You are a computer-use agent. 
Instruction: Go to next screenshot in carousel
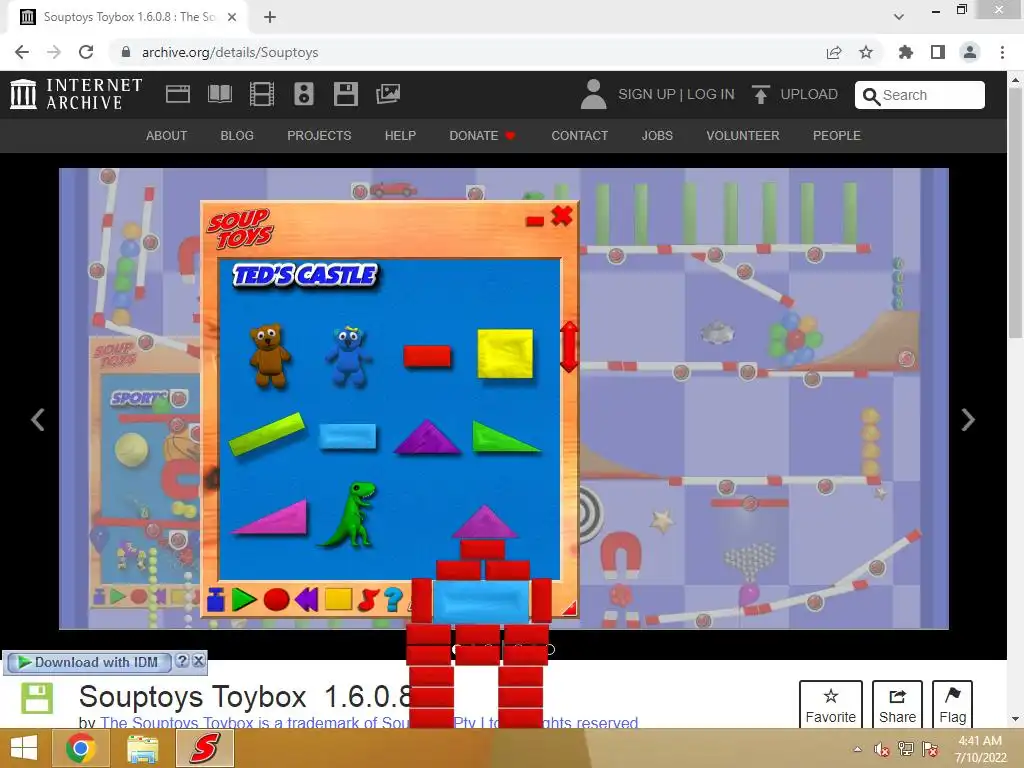(x=968, y=420)
